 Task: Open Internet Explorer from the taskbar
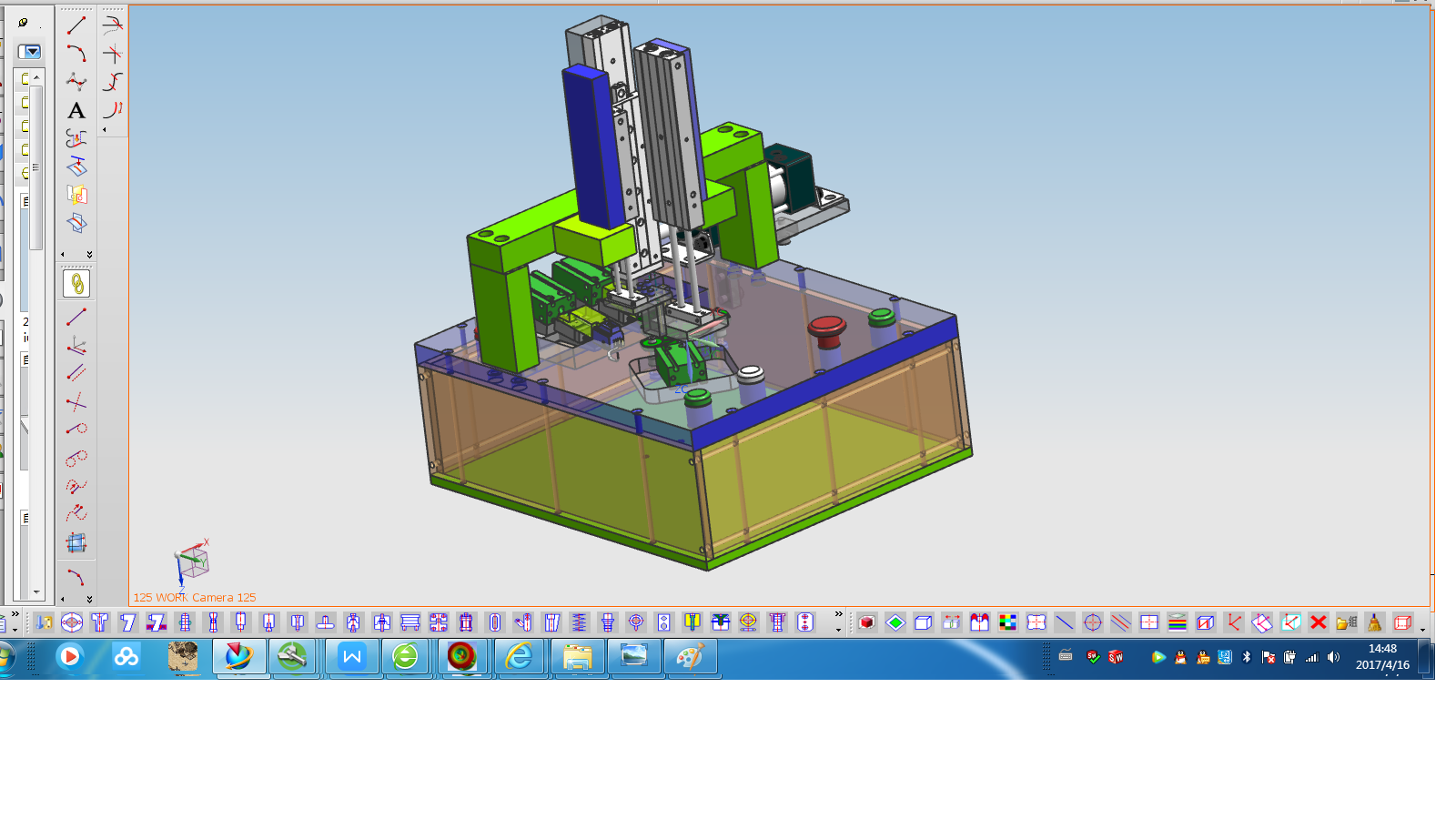click(x=519, y=656)
